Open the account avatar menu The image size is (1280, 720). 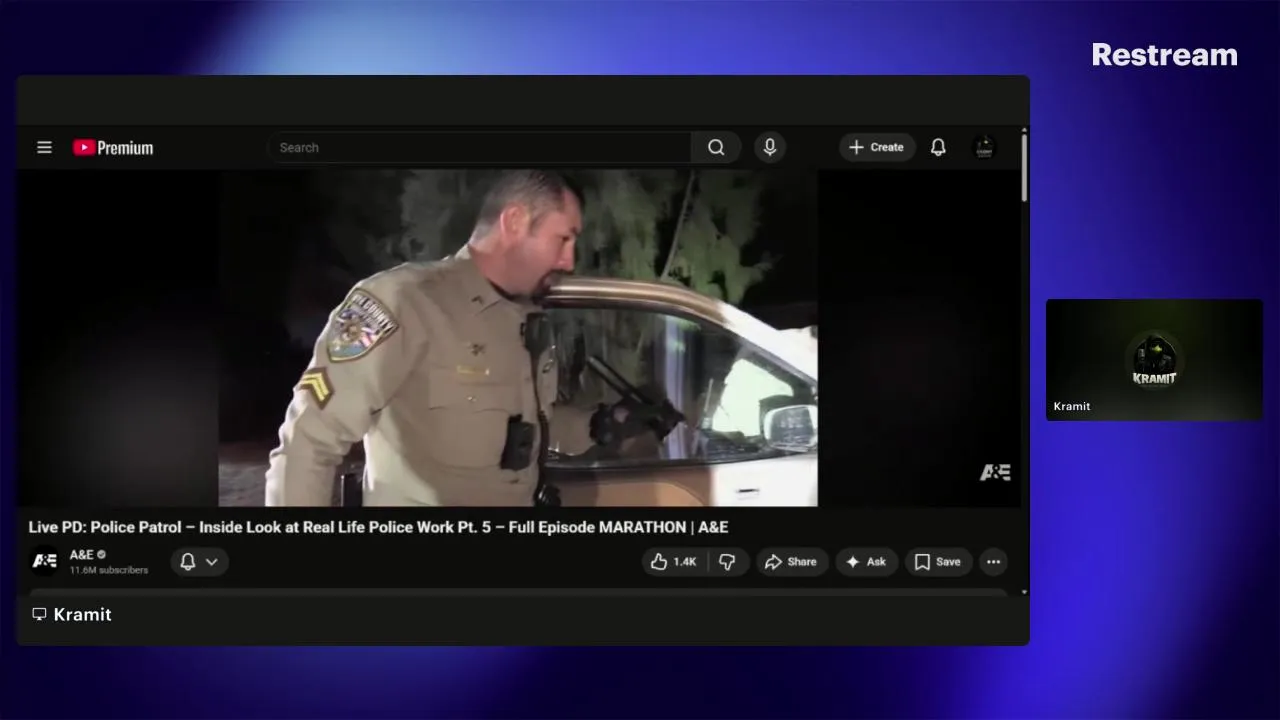click(x=984, y=147)
